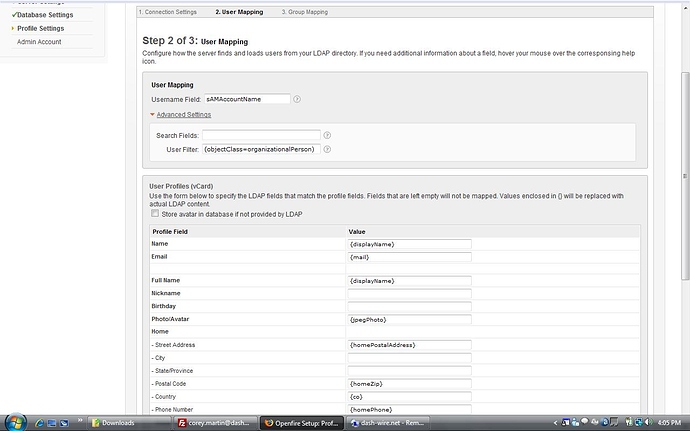Click Phone Number field {homePhone}
690x431 pixels.
(409, 409)
